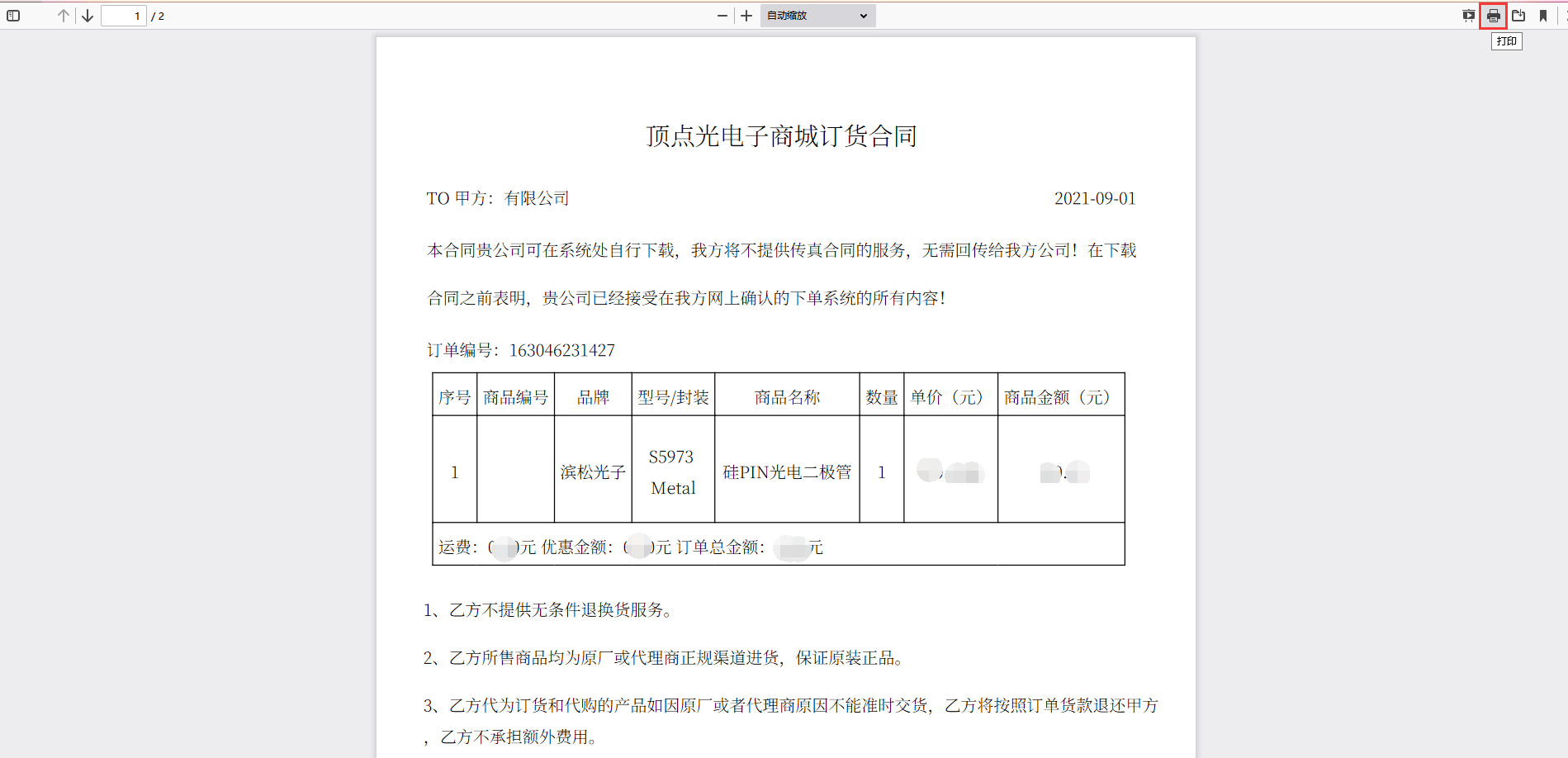The image size is (1568, 758).
Task: Print the document with the printer icon
Action: 1493,16
